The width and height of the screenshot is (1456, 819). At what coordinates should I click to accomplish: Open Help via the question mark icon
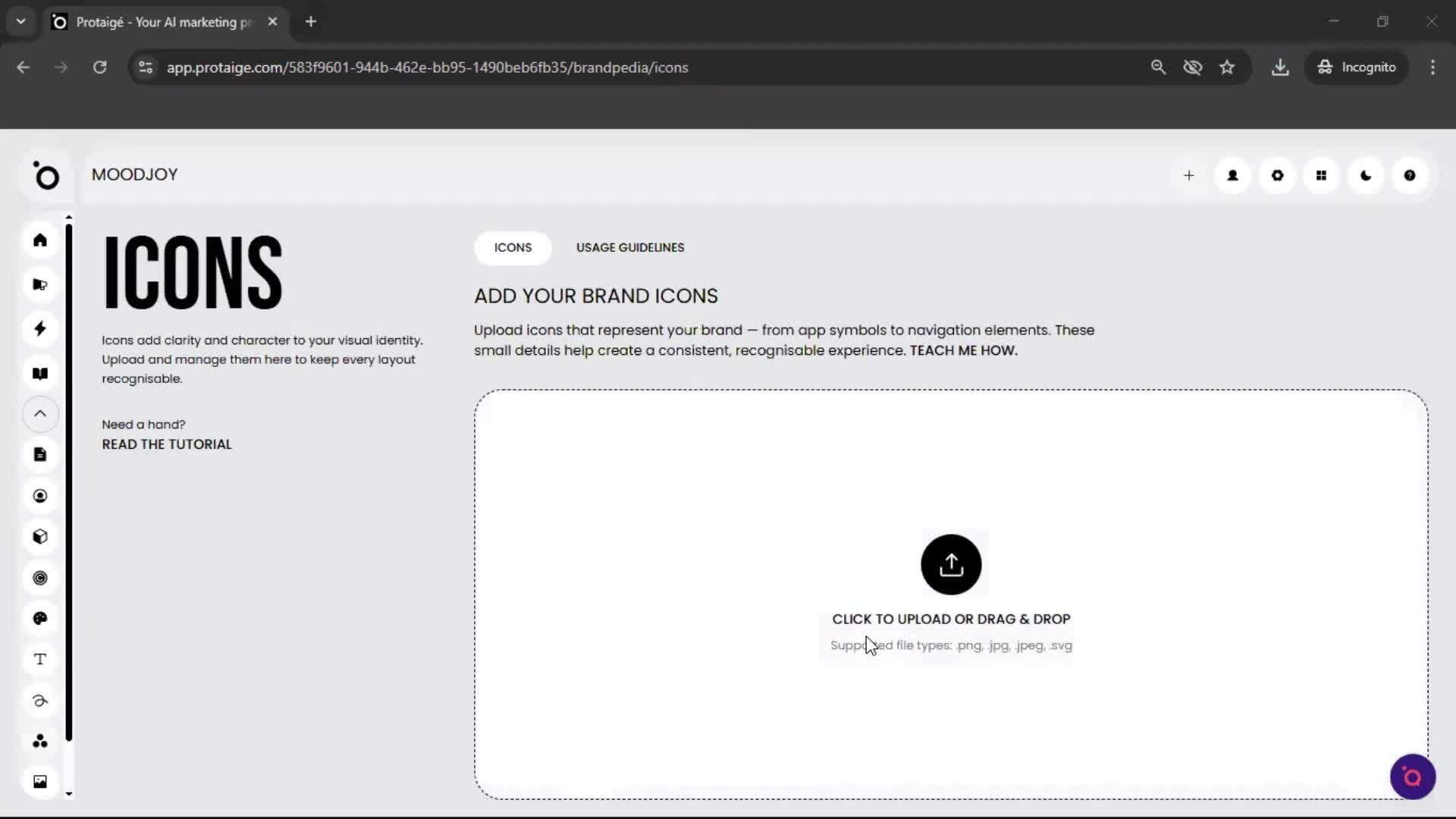[x=1410, y=175]
